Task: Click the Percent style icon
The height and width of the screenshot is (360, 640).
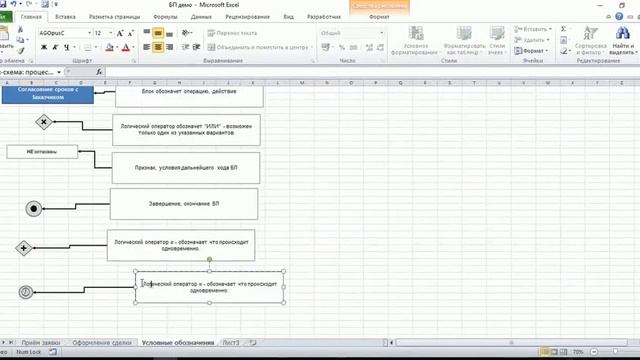Action: tap(342, 47)
